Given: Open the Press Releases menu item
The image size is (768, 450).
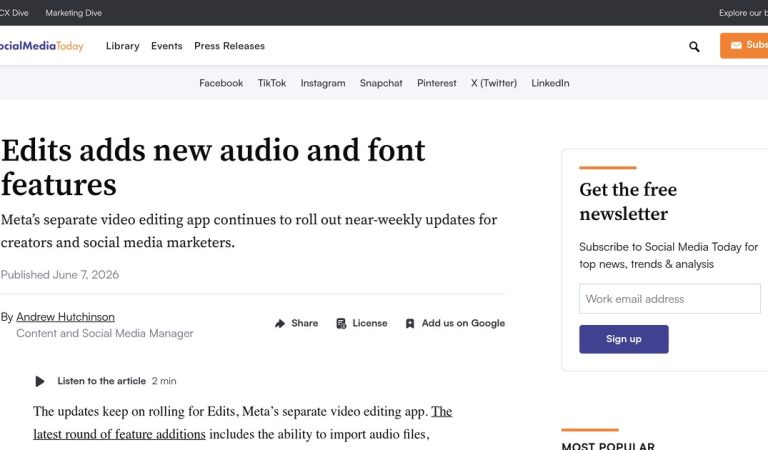Looking at the screenshot, I should [229, 46].
